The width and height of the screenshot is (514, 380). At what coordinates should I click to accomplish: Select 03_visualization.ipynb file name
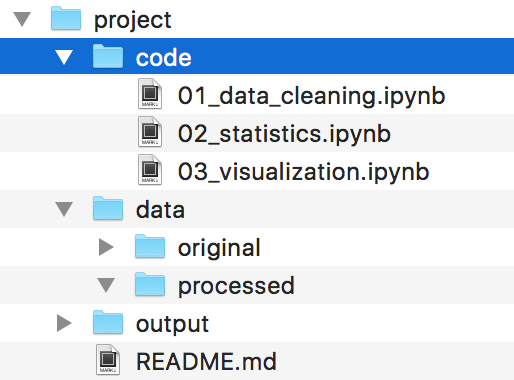[x=303, y=173]
